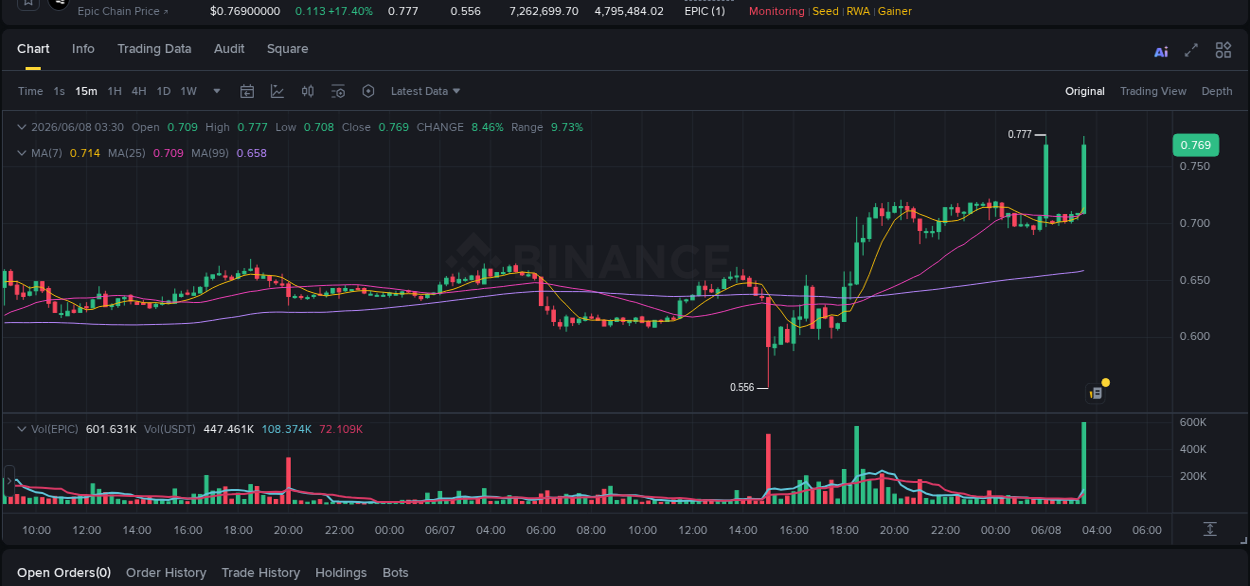Click the Gainer tag

tap(894, 11)
